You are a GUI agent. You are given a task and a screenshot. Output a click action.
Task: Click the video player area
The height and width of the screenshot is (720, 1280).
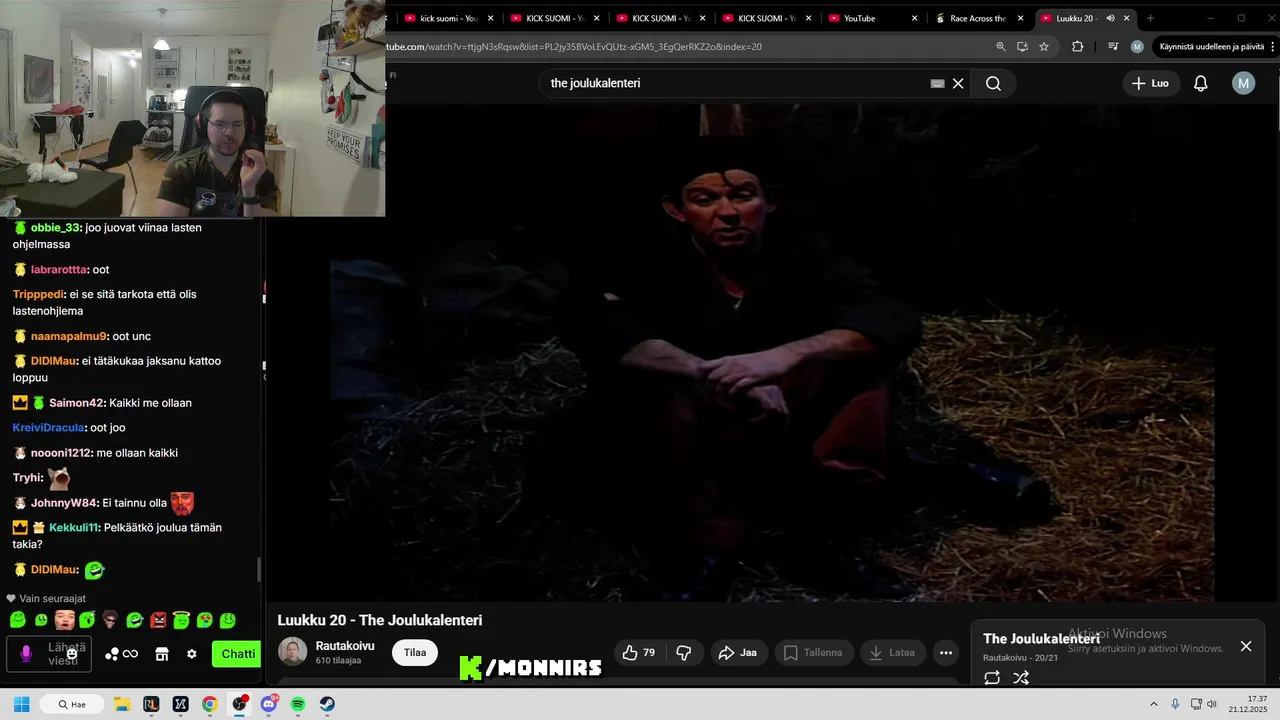[x=772, y=352]
